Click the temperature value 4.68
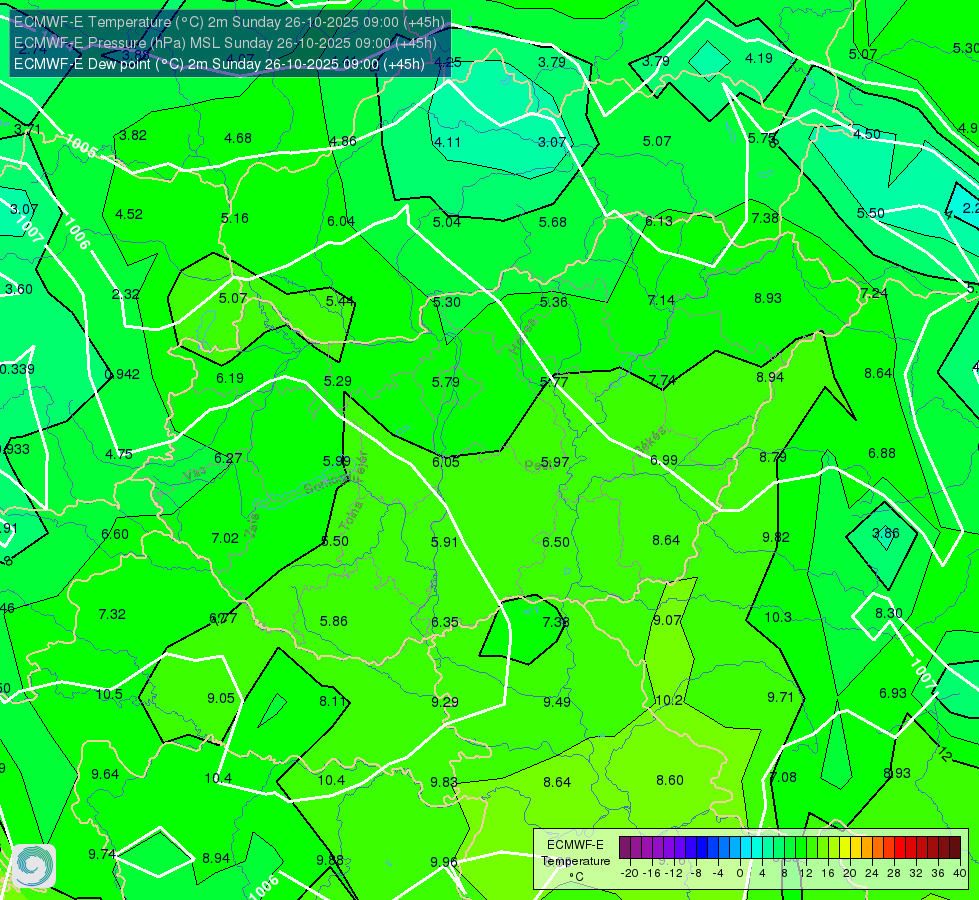The height and width of the screenshot is (900, 979). tap(238, 138)
